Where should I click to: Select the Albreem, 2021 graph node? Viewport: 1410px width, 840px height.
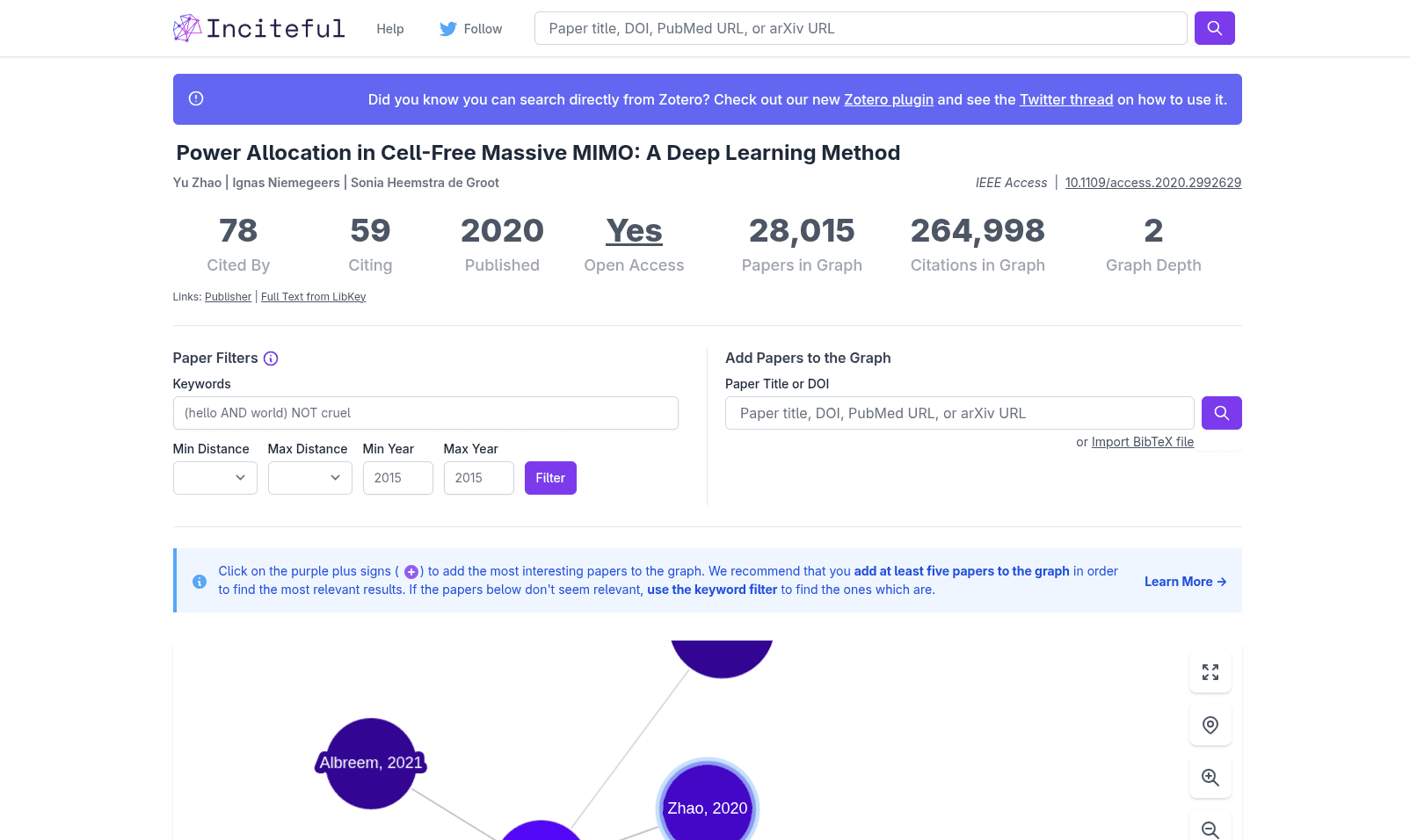371,763
